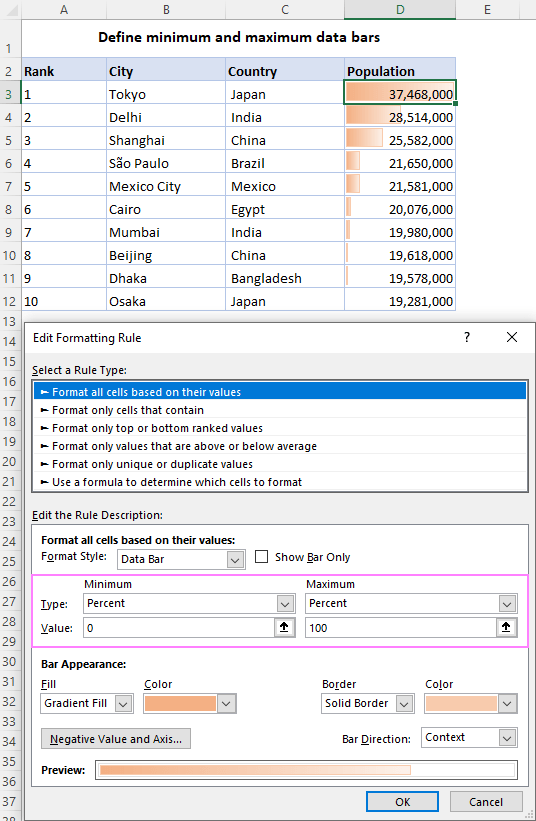Click the Cairo cell
536x821 pixels.
pos(166,209)
